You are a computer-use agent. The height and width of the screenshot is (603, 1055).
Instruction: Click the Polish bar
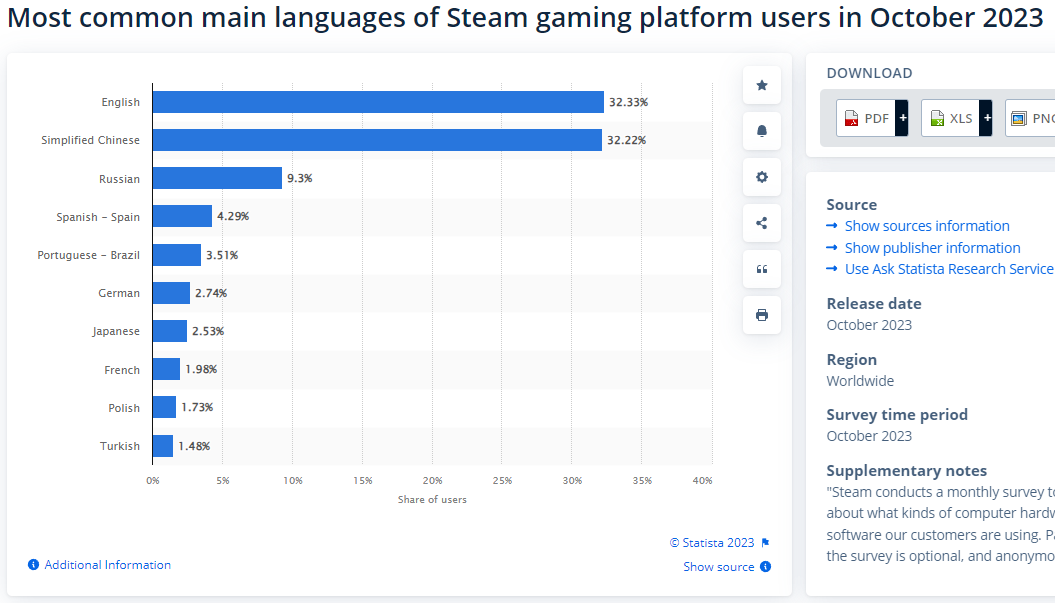[164, 407]
